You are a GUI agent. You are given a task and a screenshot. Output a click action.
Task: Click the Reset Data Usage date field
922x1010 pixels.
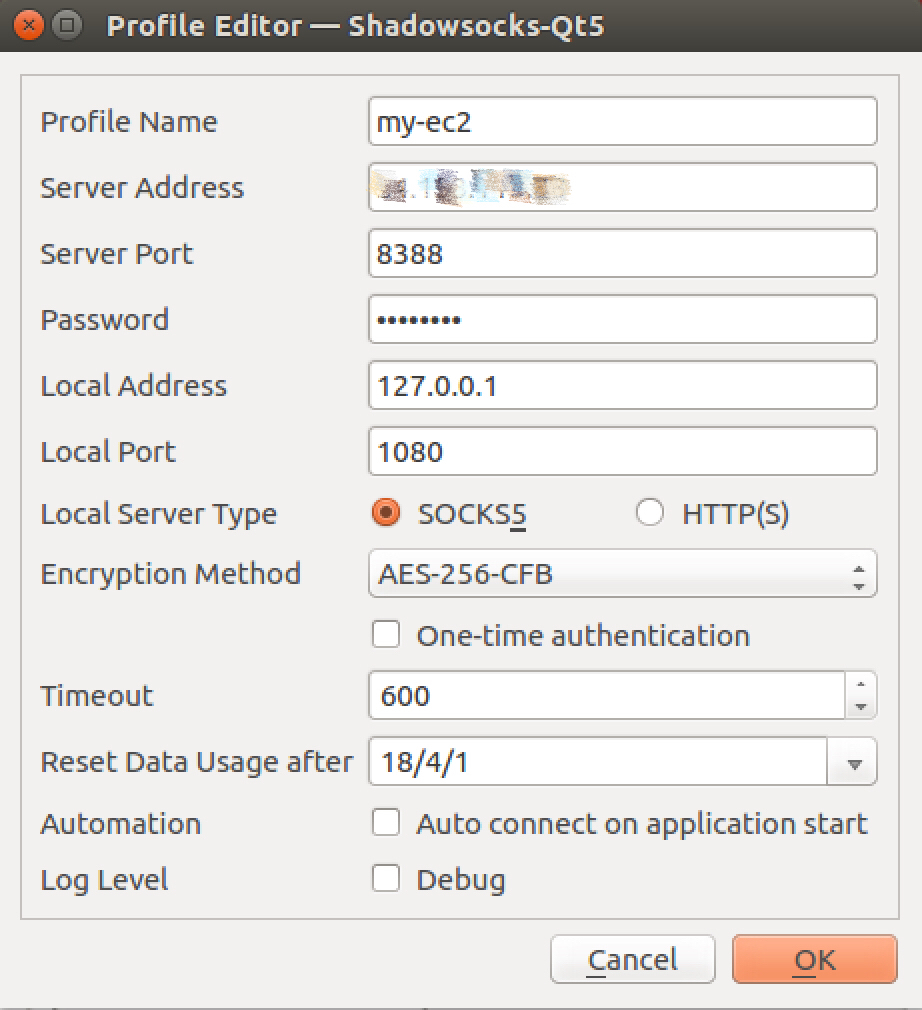coord(598,762)
